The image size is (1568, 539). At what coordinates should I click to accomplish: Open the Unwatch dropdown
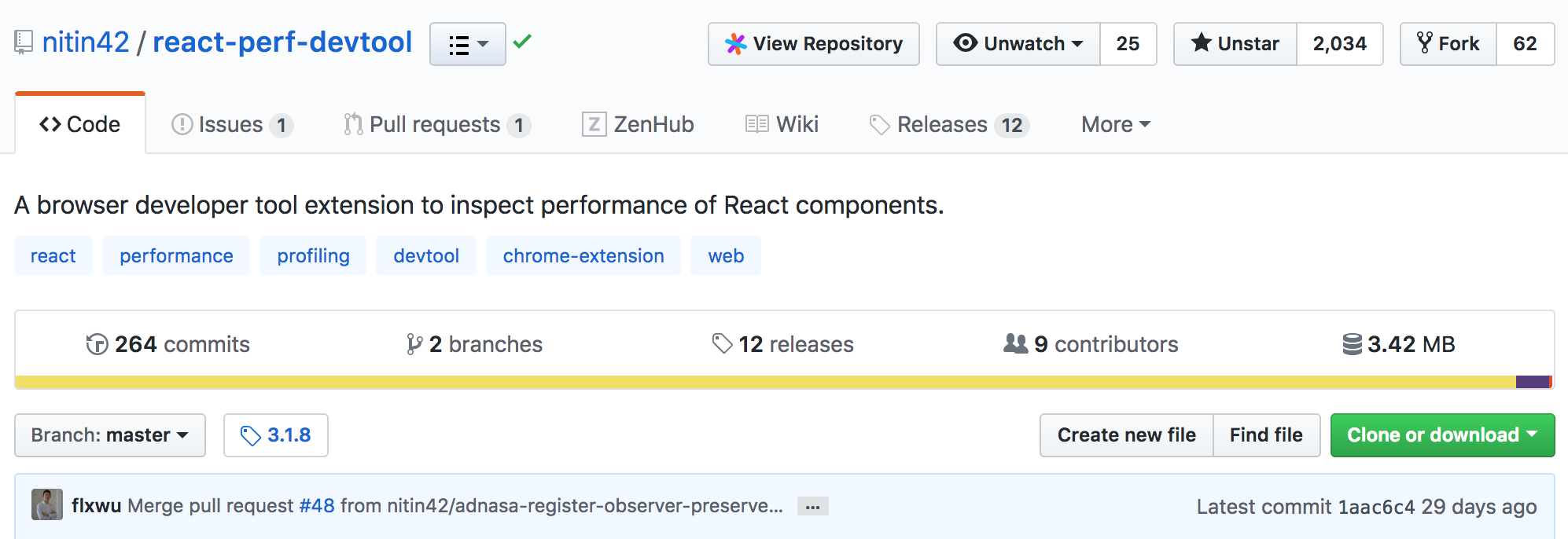[x=1018, y=44]
